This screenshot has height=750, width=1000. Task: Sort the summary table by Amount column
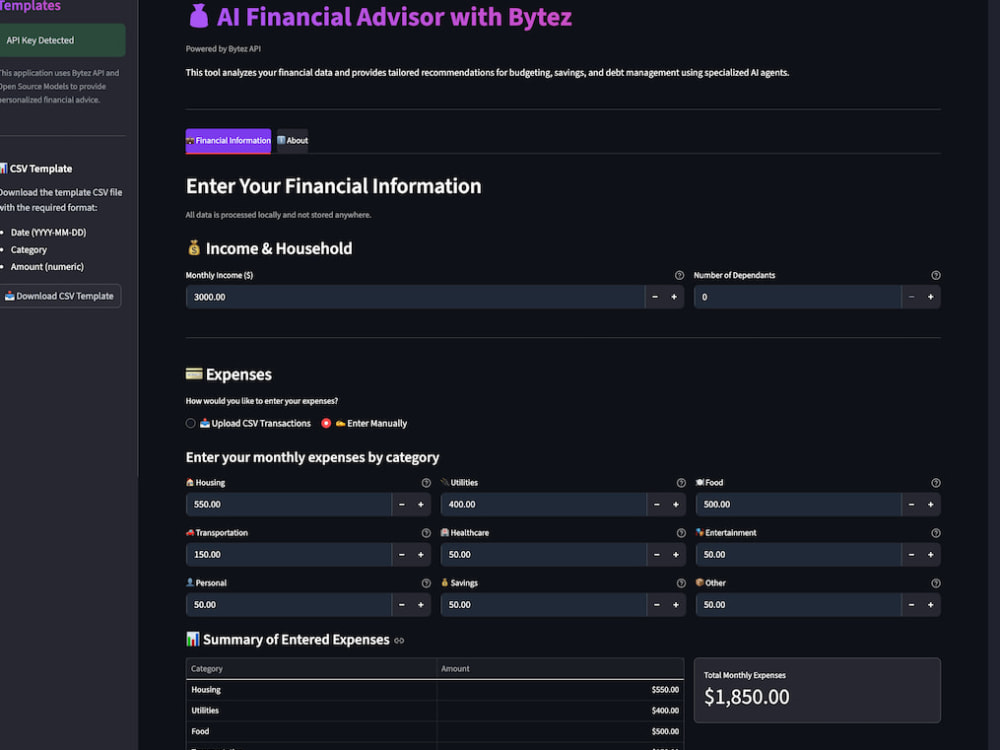pyautogui.click(x=560, y=668)
